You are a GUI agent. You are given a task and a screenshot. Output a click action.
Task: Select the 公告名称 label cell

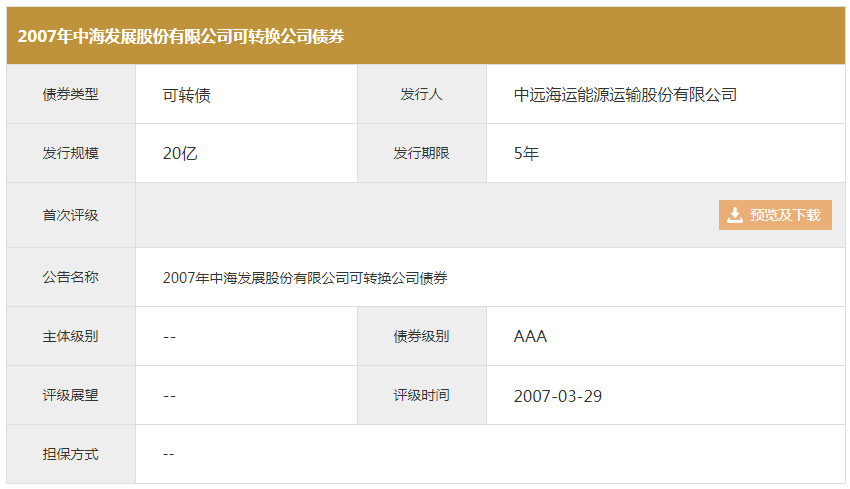coord(71,278)
